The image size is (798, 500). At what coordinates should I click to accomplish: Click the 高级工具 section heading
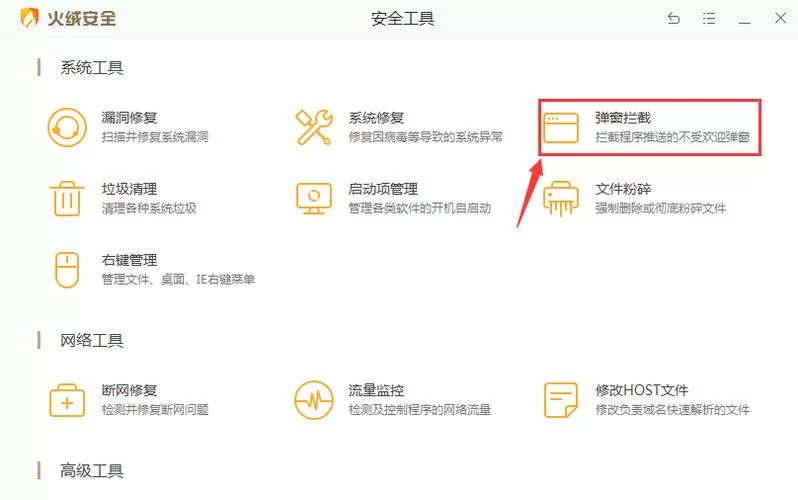[92, 471]
